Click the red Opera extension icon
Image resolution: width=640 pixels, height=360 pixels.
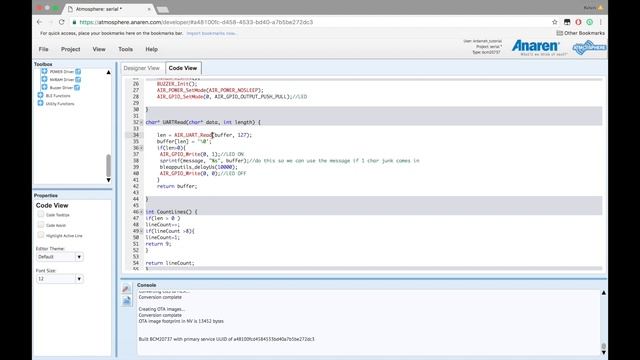click(578, 22)
